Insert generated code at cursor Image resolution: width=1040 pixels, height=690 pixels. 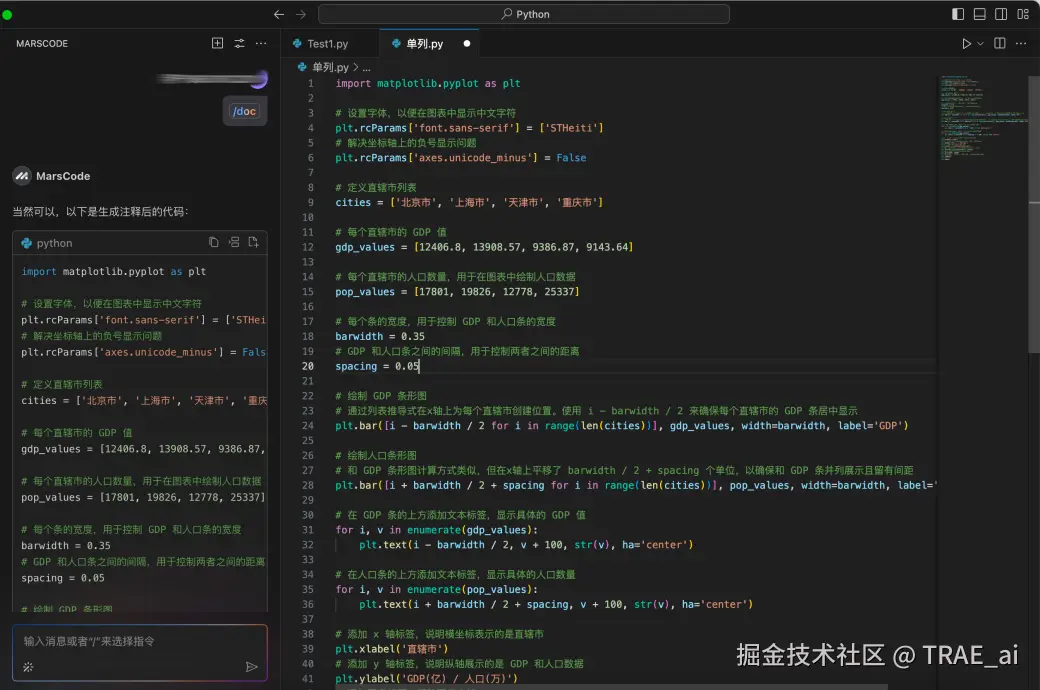pyautogui.click(x=234, y=242)
